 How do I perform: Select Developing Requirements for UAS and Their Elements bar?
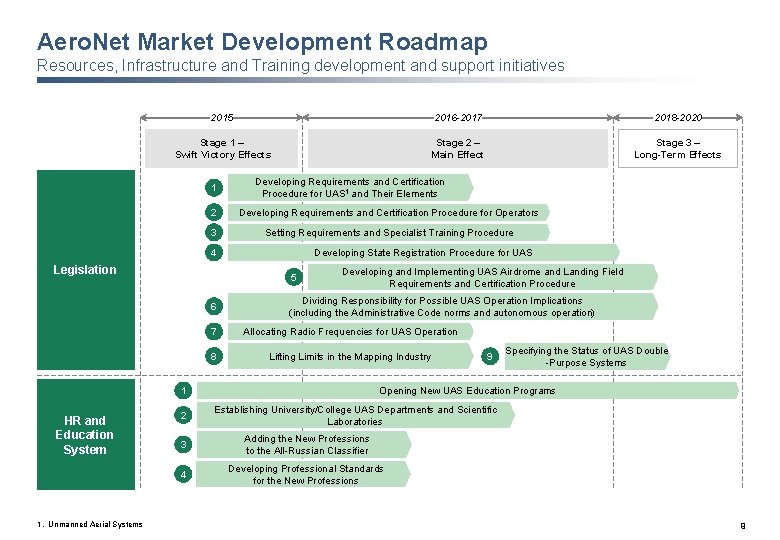point(350,187)
